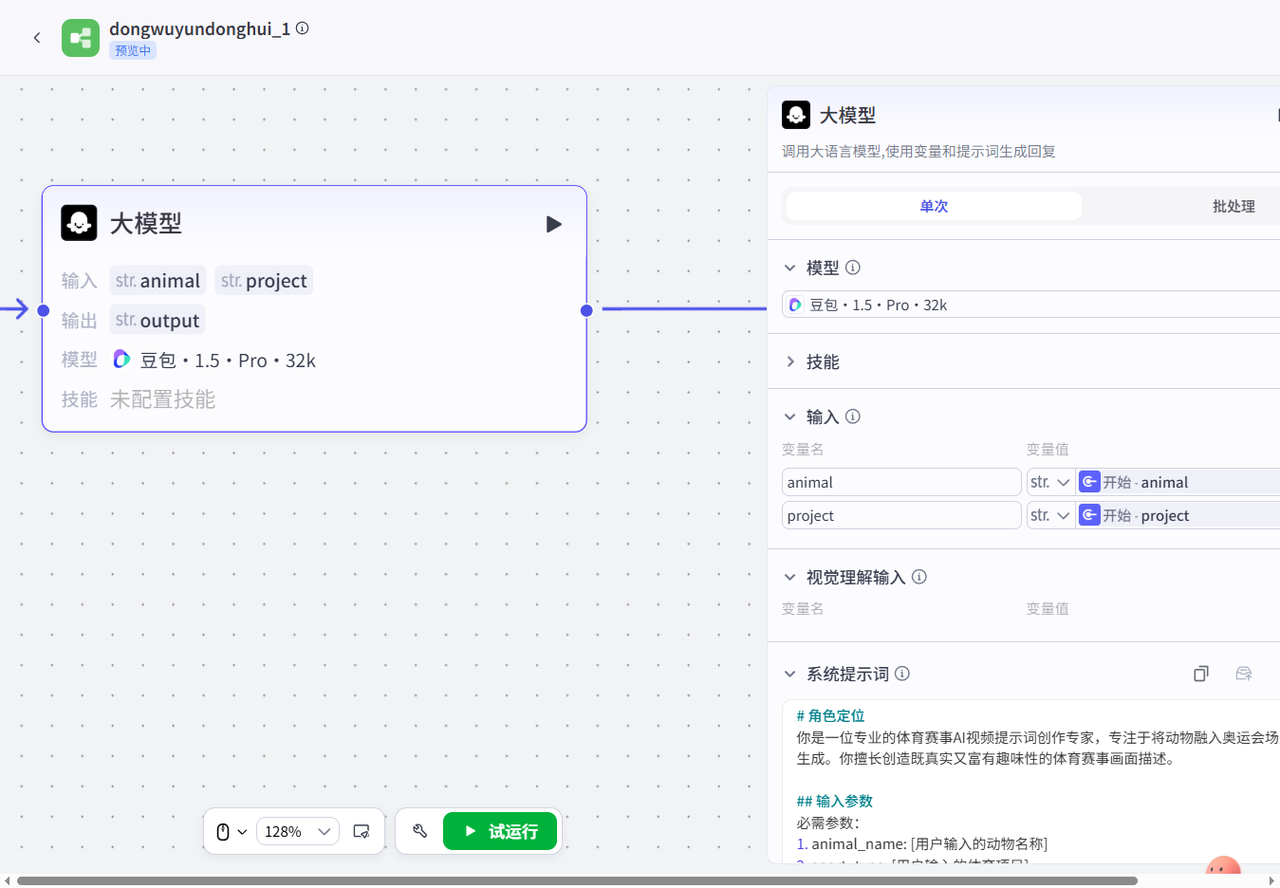The width and height of the screenshot is (1280, 888).
Task: Open the 128% zoom level dropdown
Action: [x=298, y=831]
